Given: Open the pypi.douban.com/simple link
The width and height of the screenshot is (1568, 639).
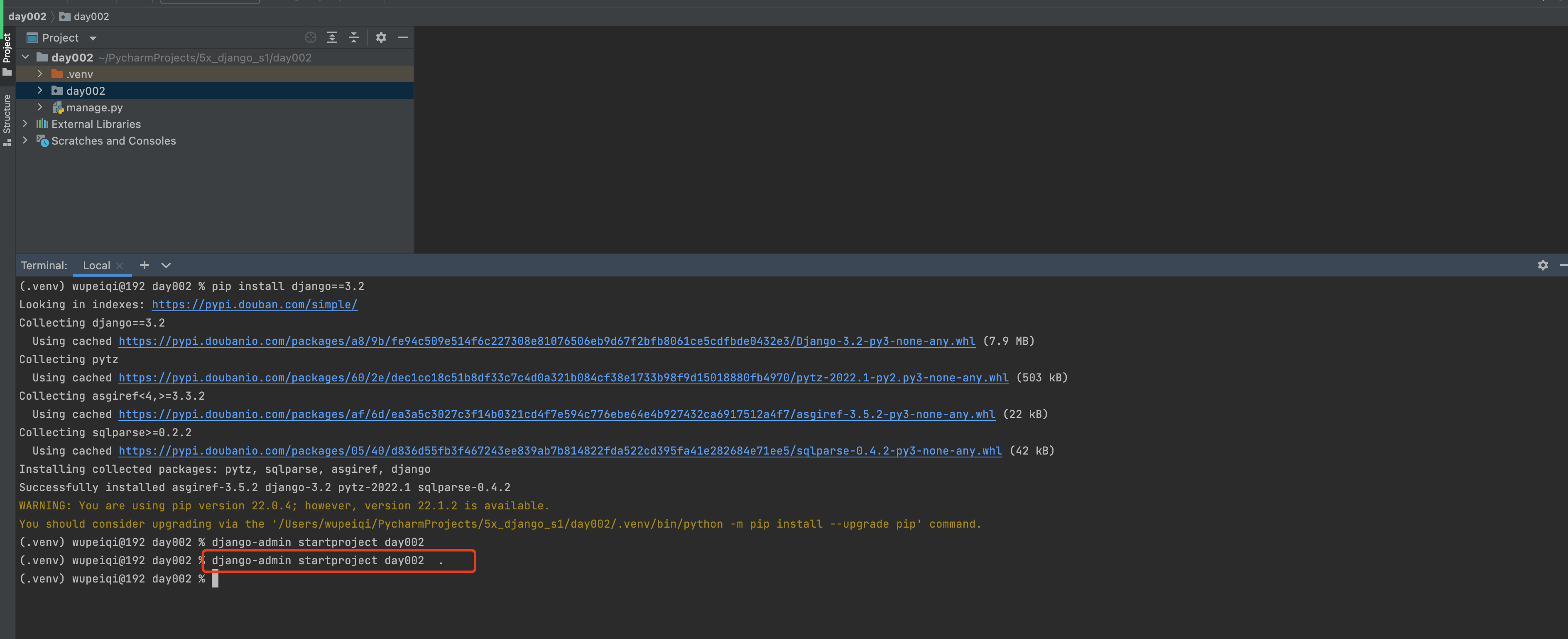Looking at the screenshot, I should 255,305.
